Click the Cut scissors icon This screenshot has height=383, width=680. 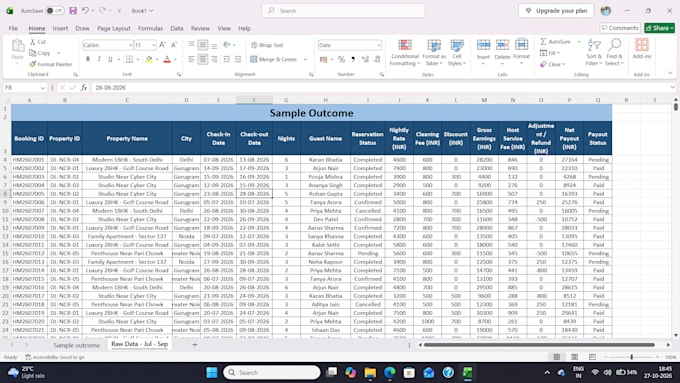(x=33, y=42)
